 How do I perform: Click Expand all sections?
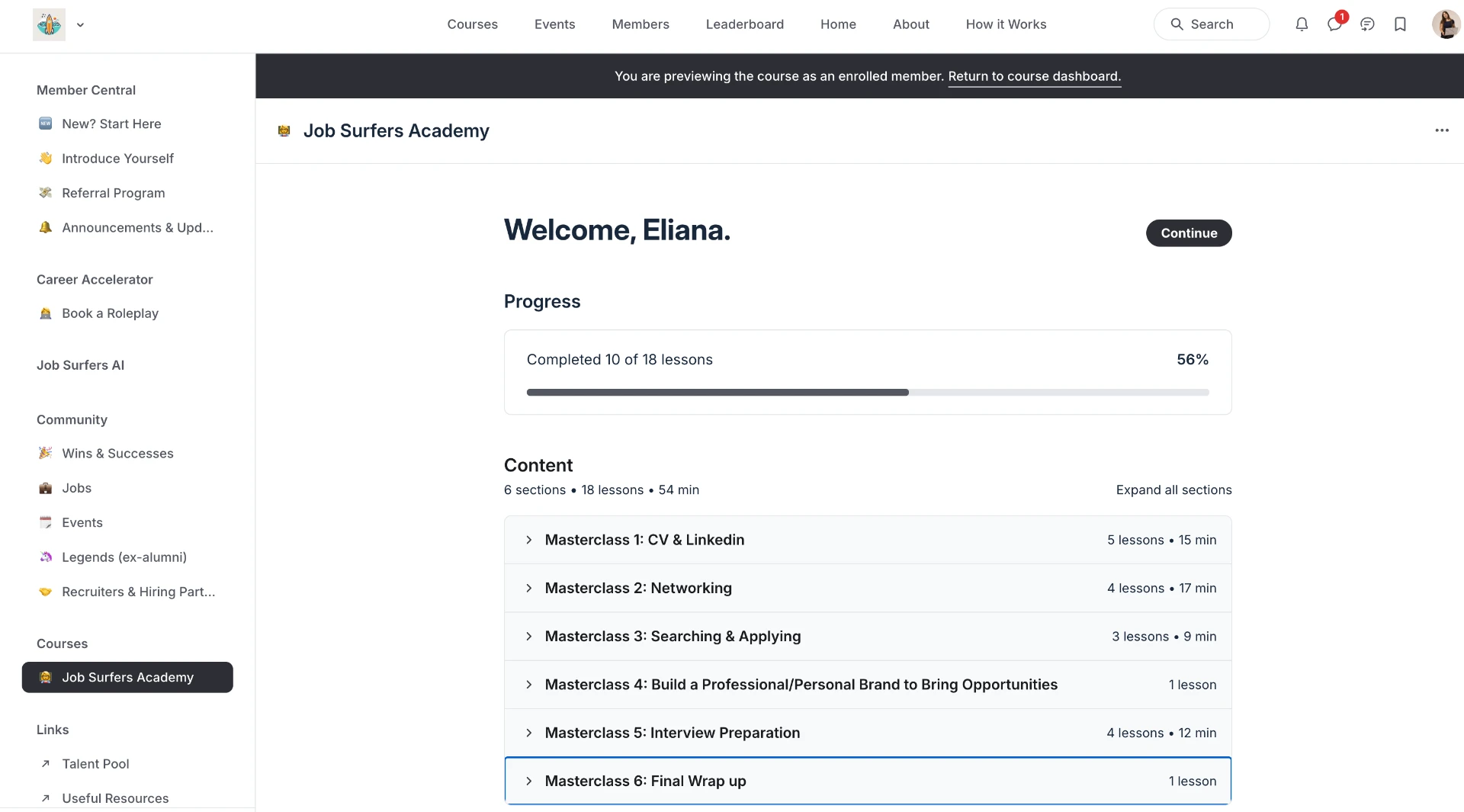[x=1173, y=489]
